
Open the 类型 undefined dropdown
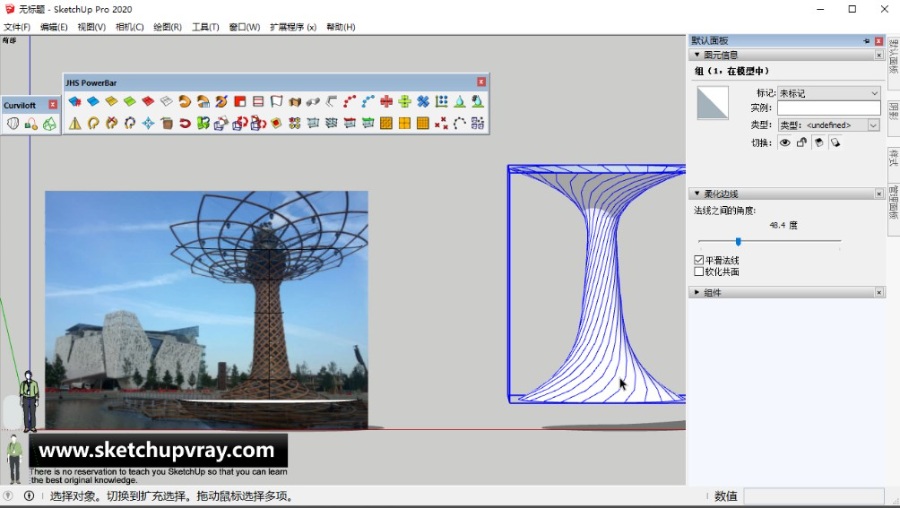tap(828, 125)
